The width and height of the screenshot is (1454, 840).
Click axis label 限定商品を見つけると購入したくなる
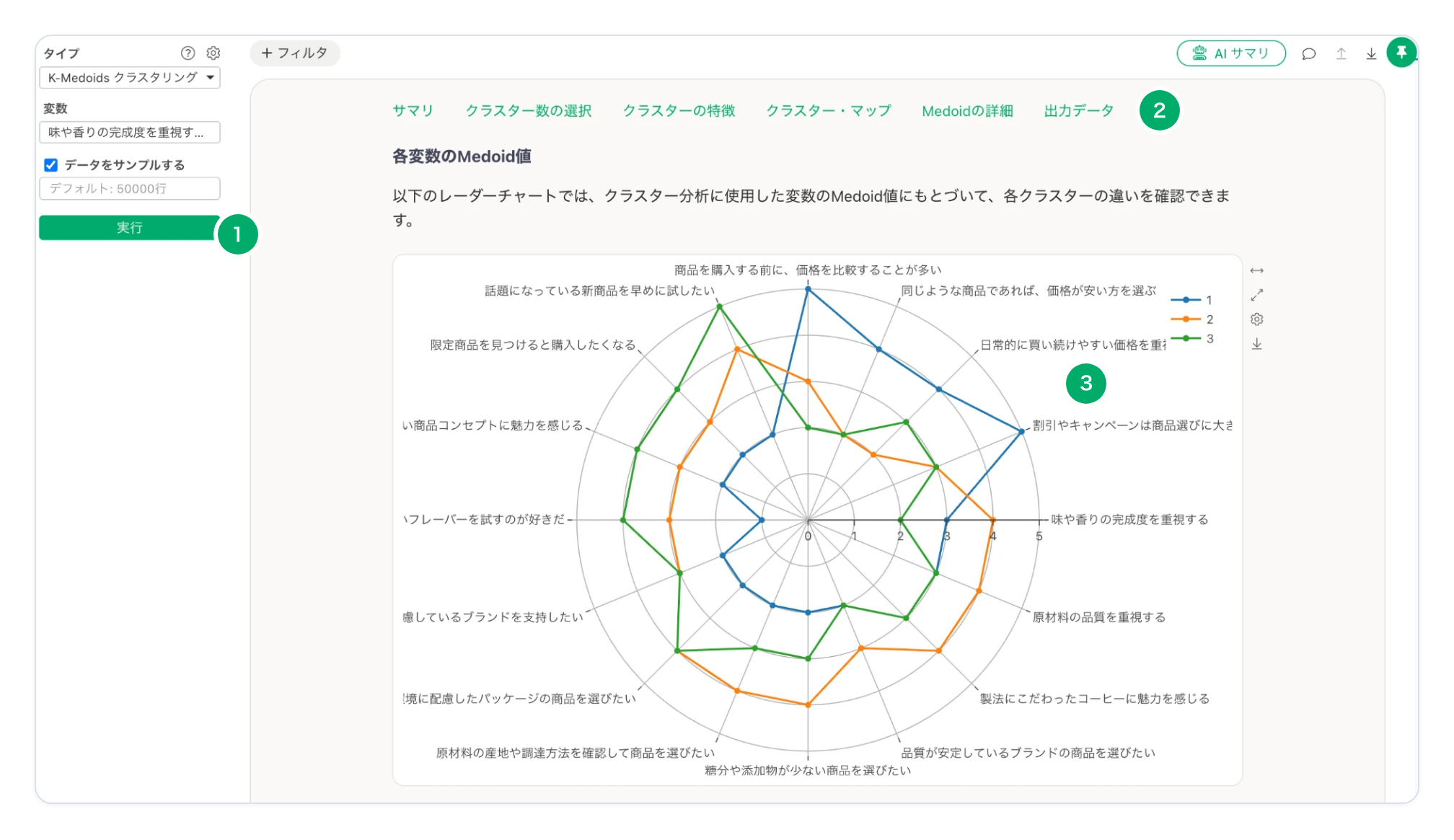click(533, 345)
